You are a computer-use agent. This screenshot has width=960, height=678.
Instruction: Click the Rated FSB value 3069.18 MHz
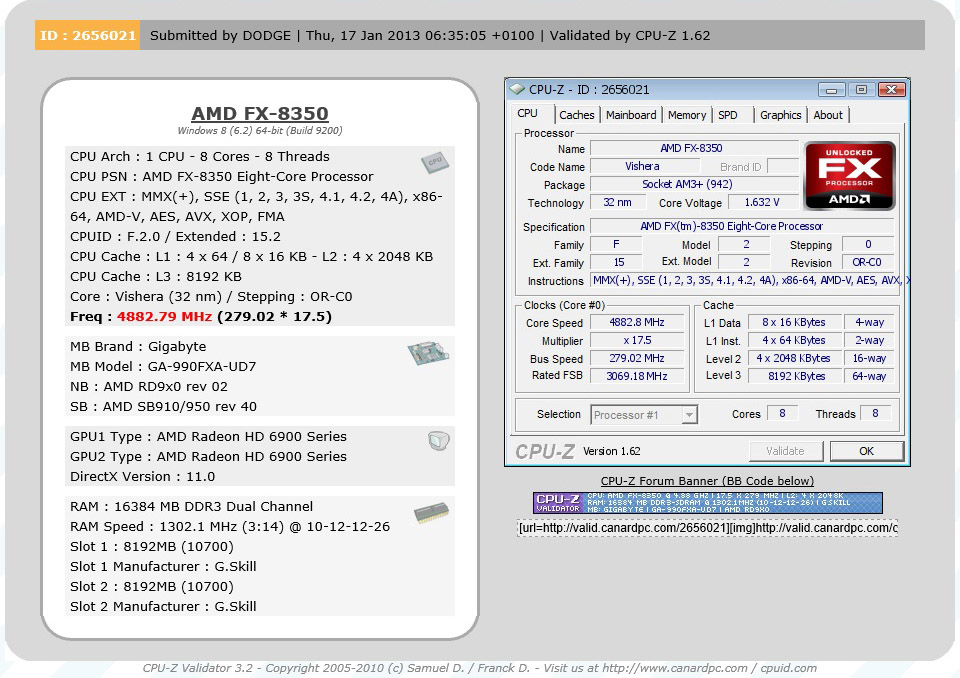pyautogui.click(x=637, y=376)
